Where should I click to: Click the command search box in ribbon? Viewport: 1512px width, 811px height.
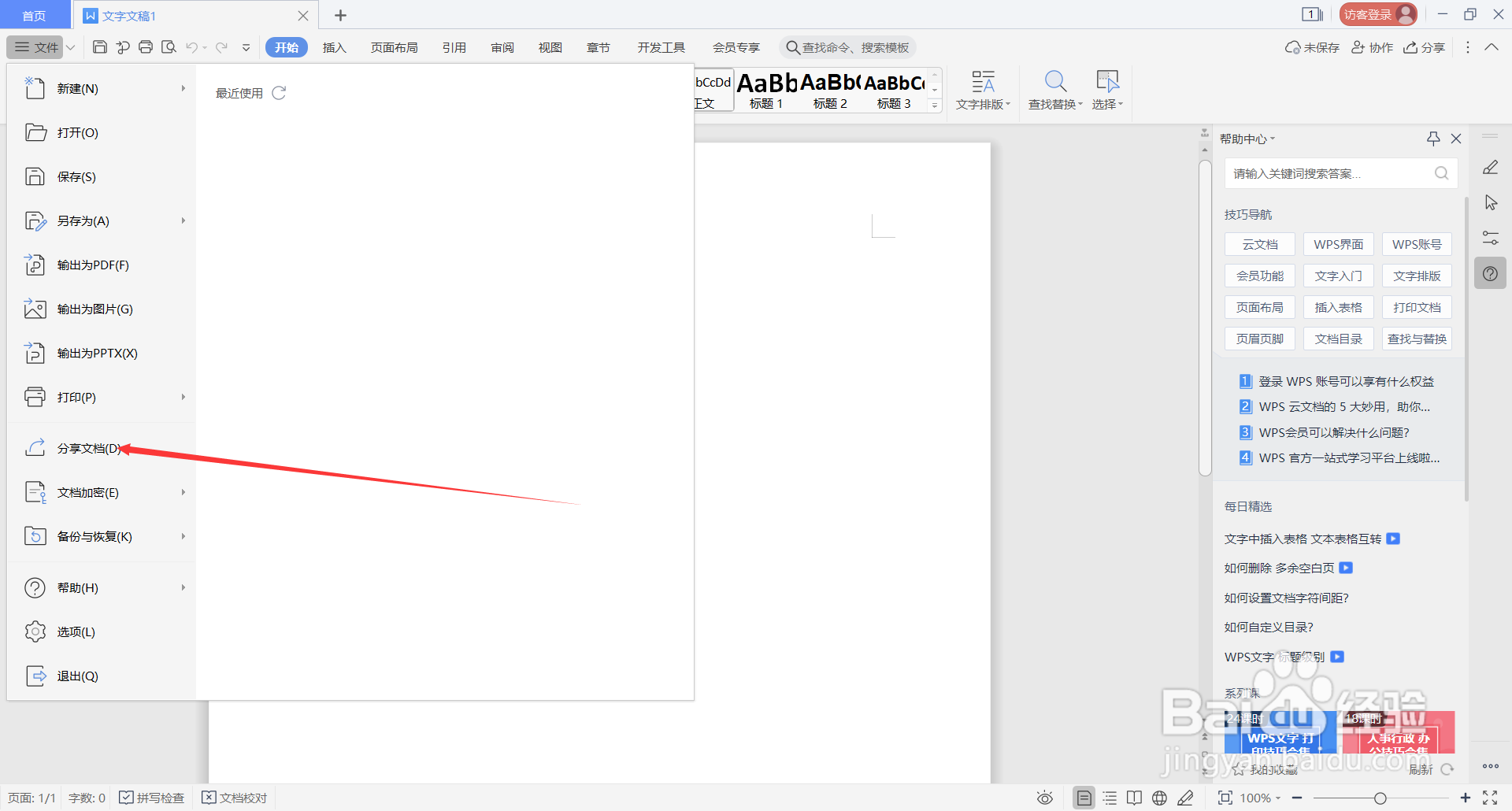[848, 47]
